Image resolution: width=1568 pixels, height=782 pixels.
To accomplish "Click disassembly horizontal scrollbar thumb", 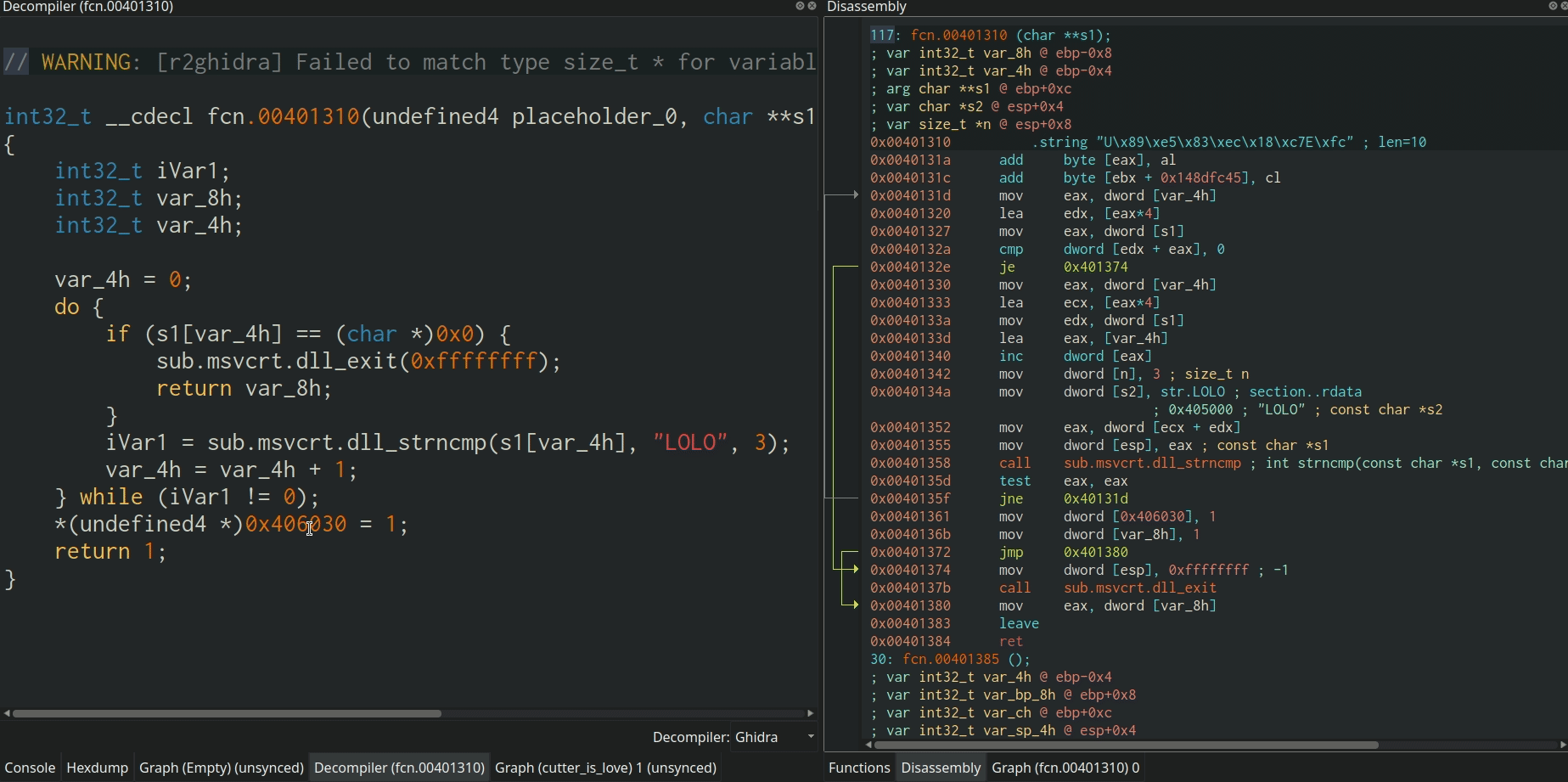I will tap(1127, 745).
